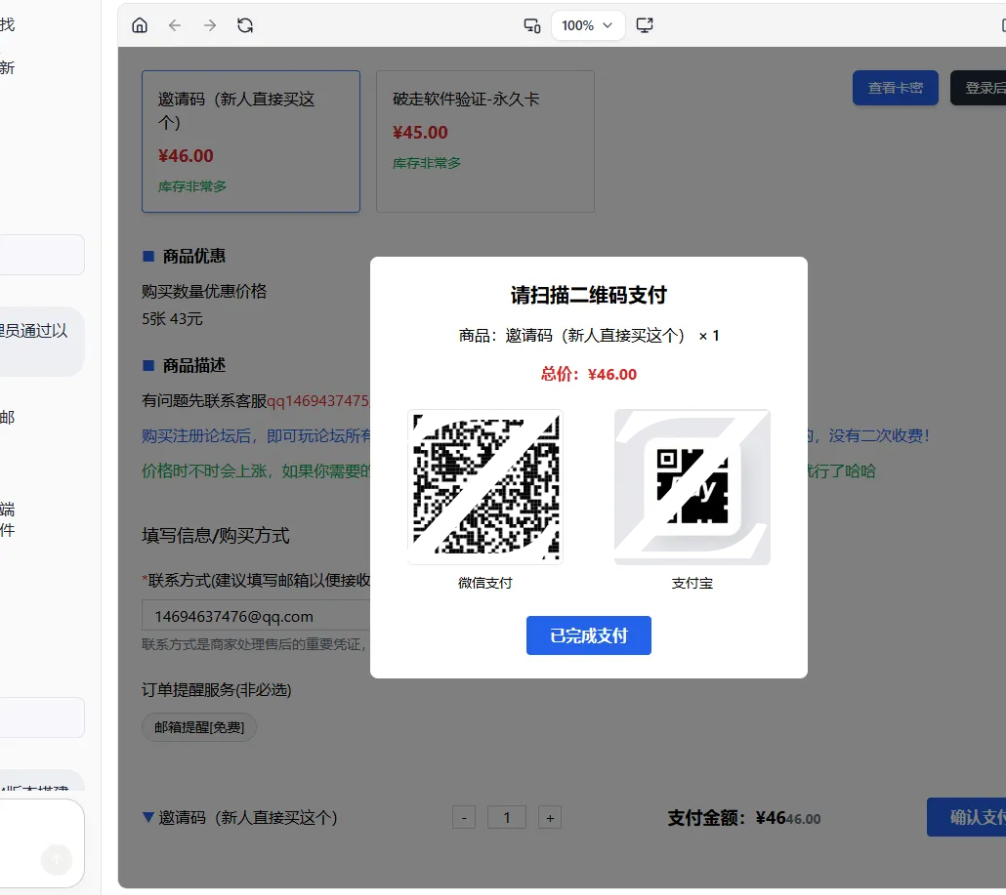Click the browser home icon
The image size is (1006, 895).
139,26
